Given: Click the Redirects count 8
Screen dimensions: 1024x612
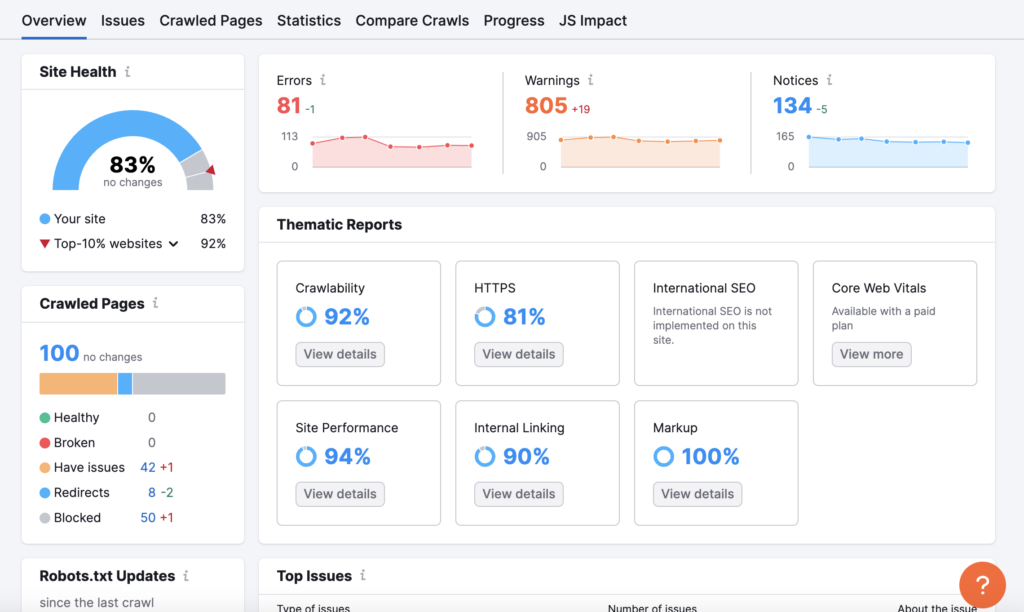Looking at the screenshot, I should coord(152,492).
